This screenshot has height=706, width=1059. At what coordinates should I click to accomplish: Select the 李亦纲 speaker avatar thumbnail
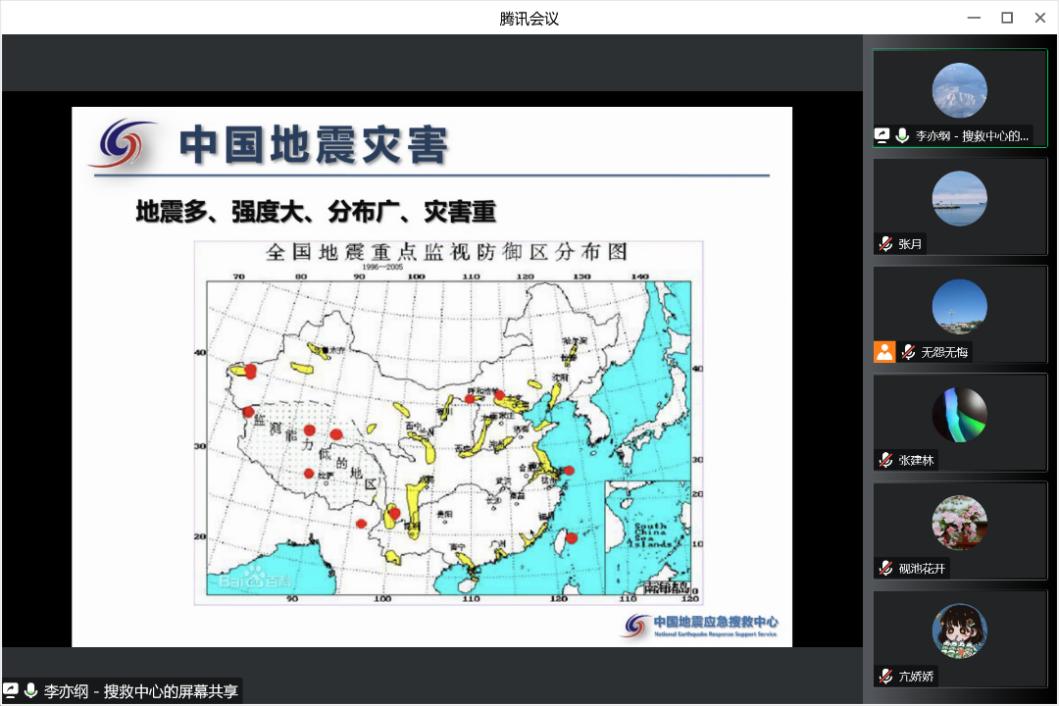pos(959,90)
